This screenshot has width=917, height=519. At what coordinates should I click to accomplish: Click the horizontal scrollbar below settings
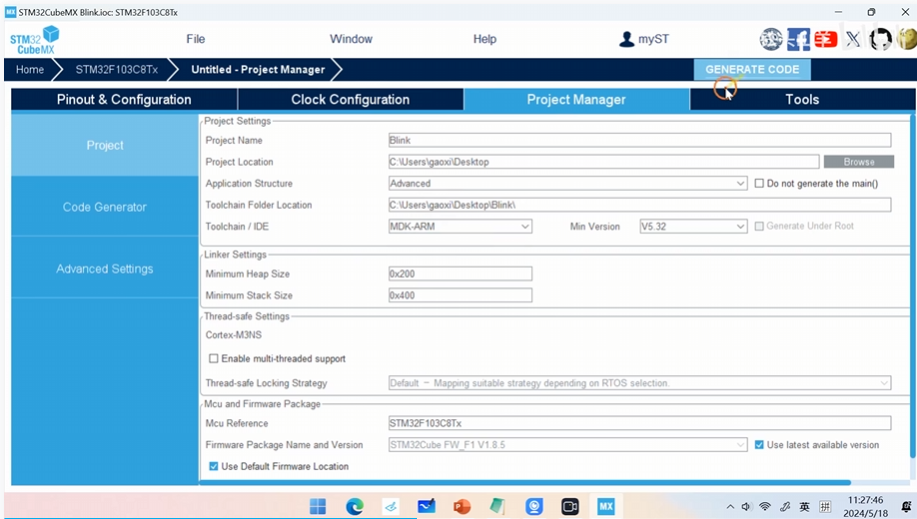525,483
